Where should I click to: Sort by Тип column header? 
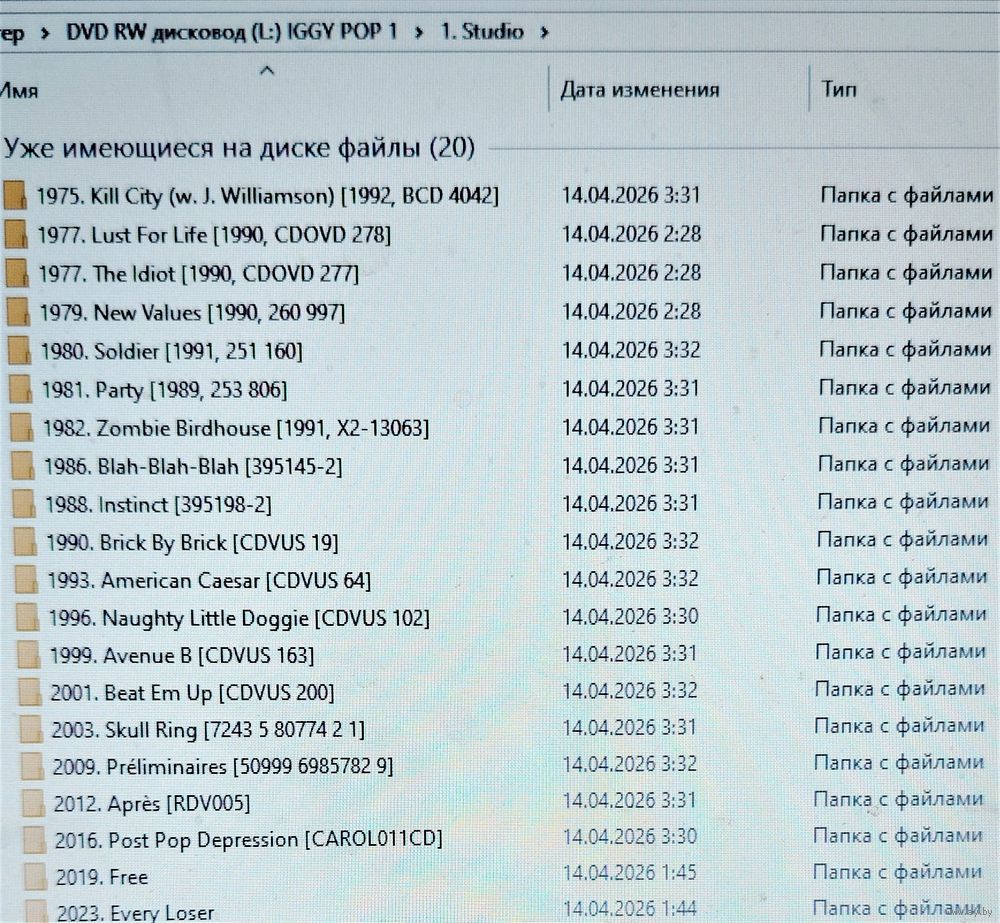pyautogui.click(x=839, y=90)
